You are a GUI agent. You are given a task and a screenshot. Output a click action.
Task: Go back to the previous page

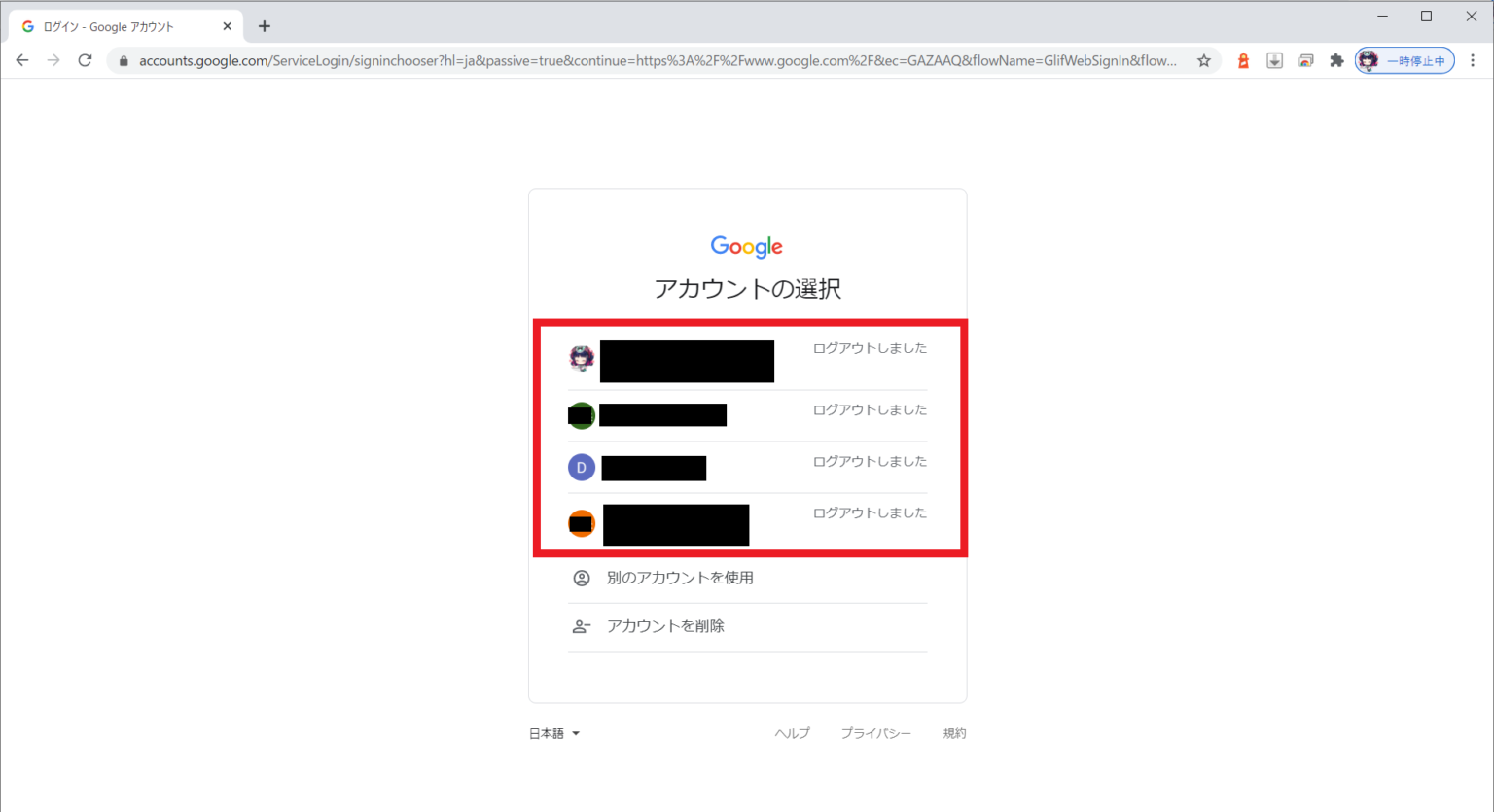pyautogui.click(x=22, y=60)
